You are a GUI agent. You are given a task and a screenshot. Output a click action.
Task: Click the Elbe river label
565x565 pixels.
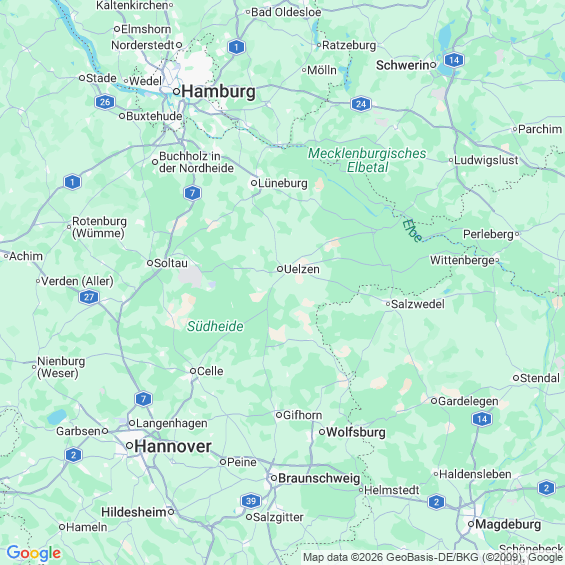pos(412,231)
